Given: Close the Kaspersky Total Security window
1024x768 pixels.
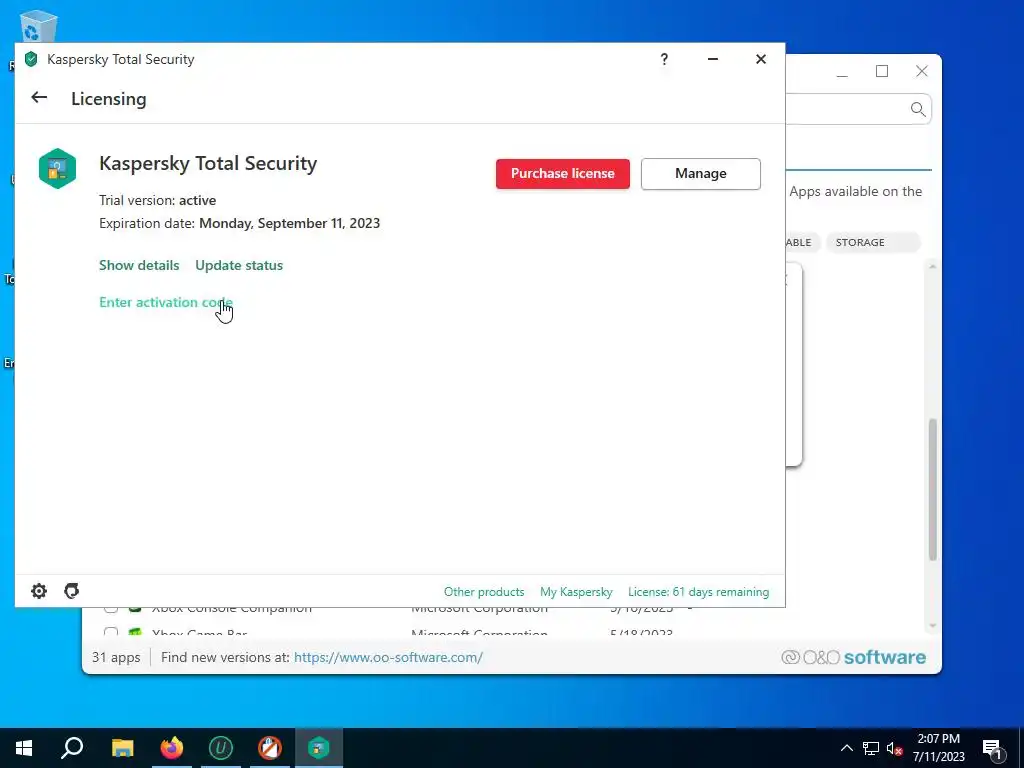Looking at the screenshot, I should point(761,59).
